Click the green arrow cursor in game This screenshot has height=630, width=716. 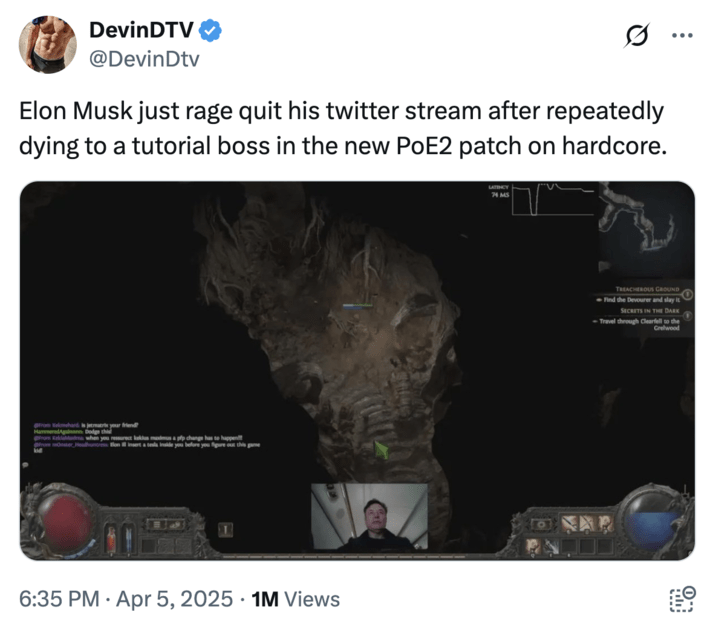(380, 451)
